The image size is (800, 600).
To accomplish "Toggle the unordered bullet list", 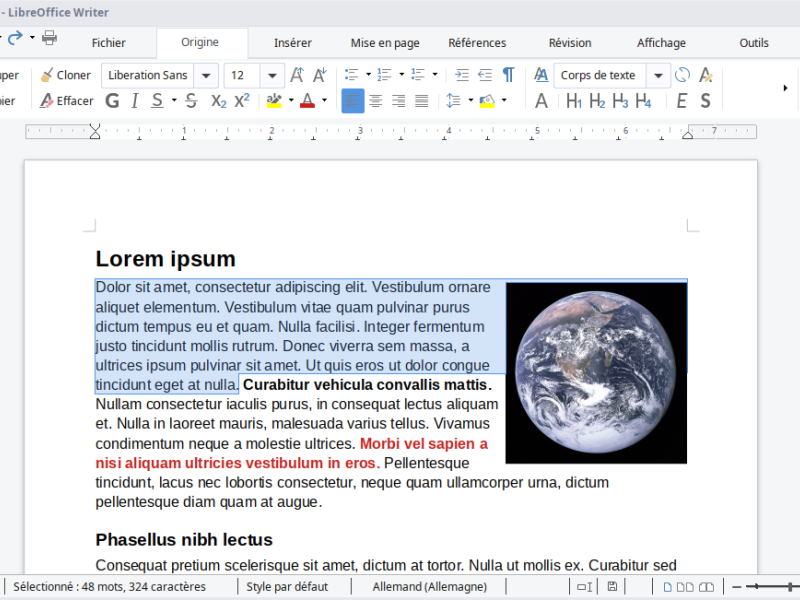I will pyautogui.click(x=352, y=75).
